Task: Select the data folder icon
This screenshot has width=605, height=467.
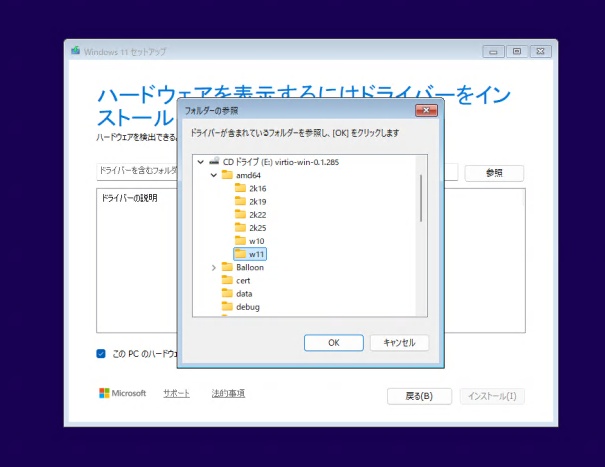Action: point(227,293)
